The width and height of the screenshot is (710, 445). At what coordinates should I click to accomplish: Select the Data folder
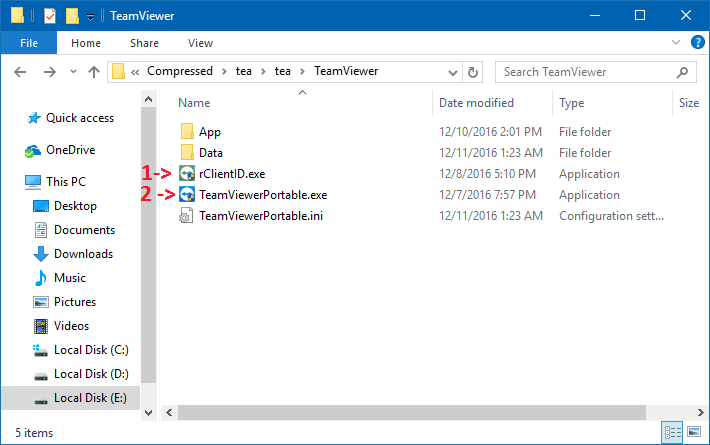(201, 153)
